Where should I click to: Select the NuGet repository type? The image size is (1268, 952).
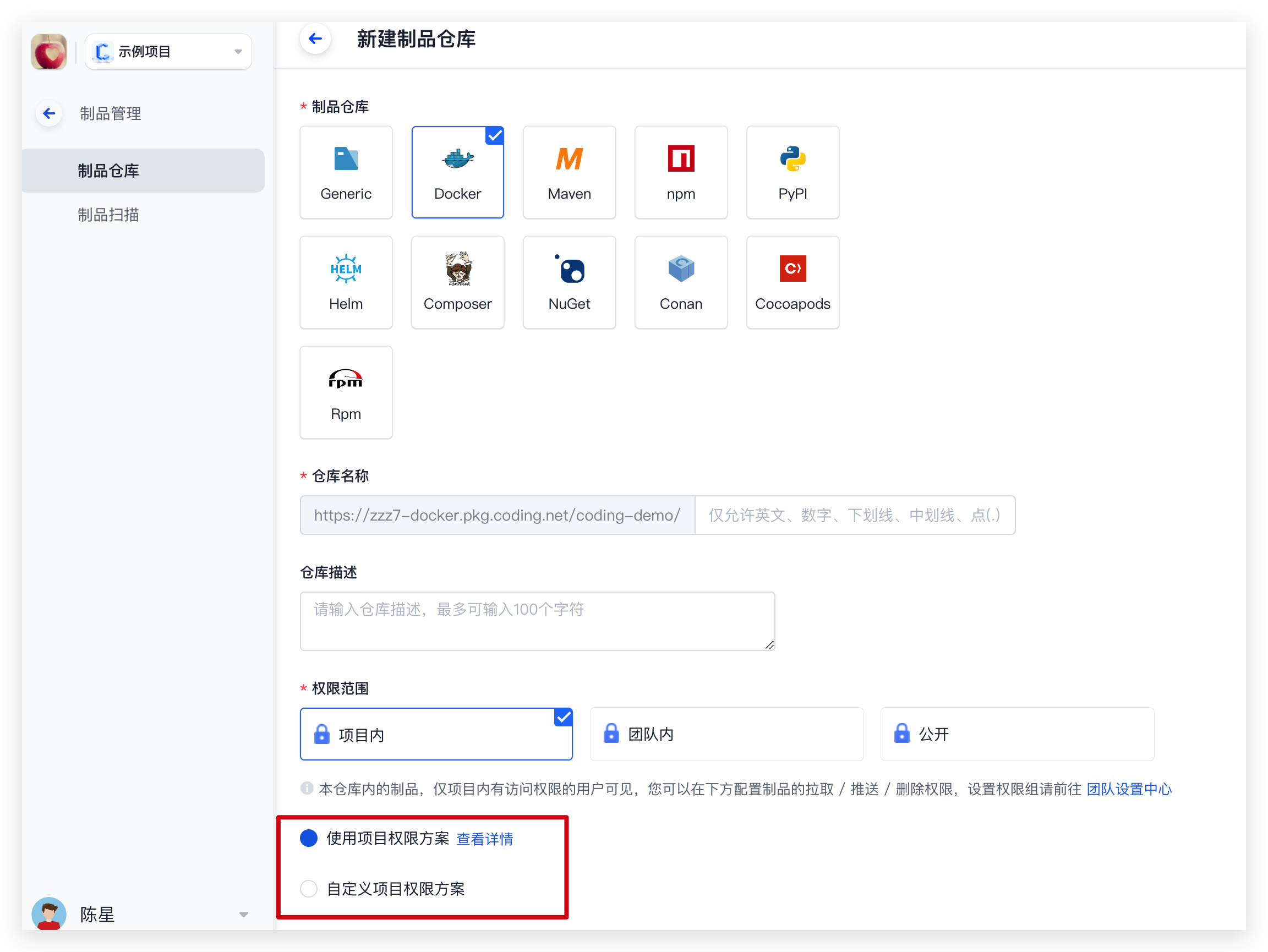569,282
